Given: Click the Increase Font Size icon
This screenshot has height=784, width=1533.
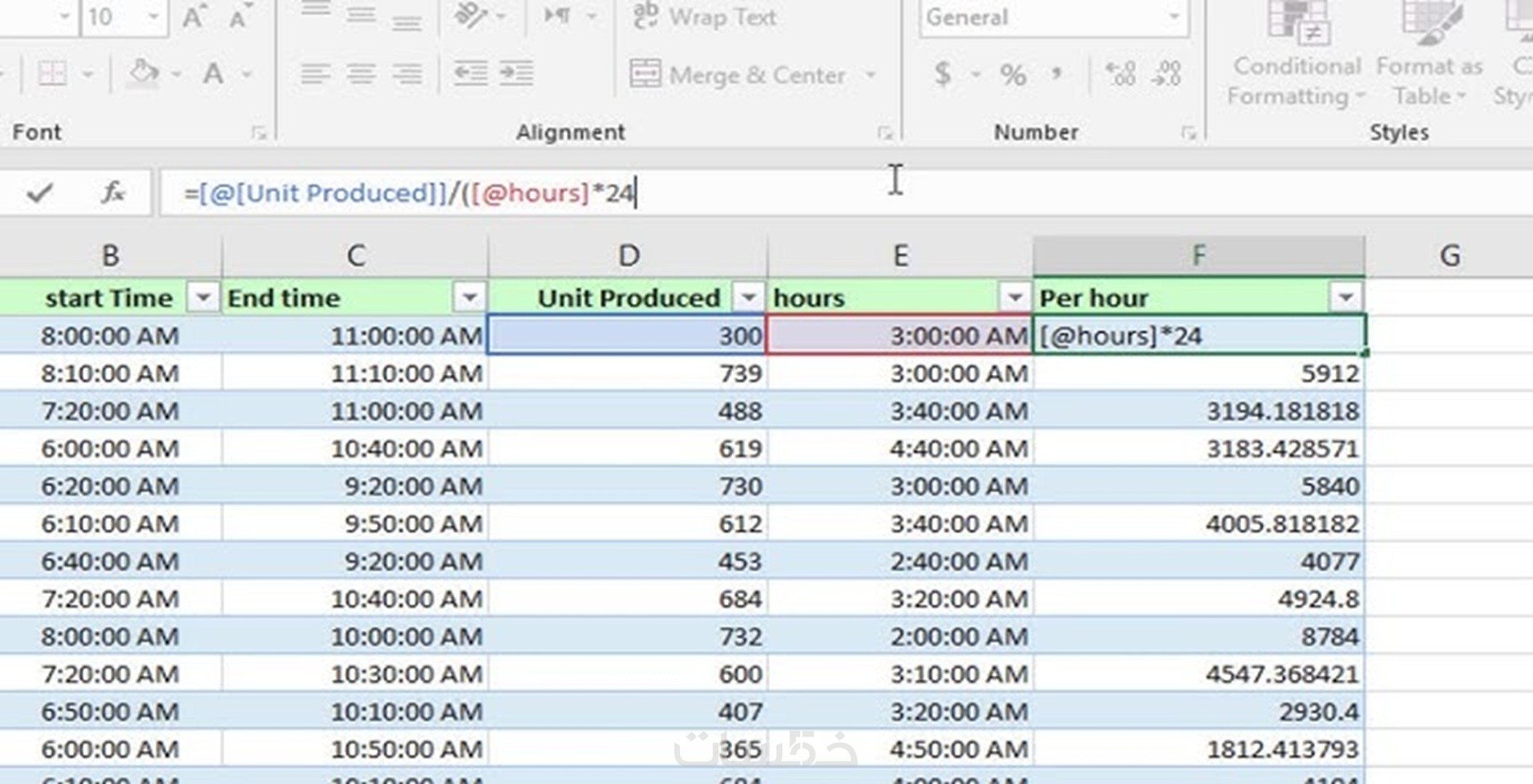Looking at the screenshot, I should tap(193, 17).
